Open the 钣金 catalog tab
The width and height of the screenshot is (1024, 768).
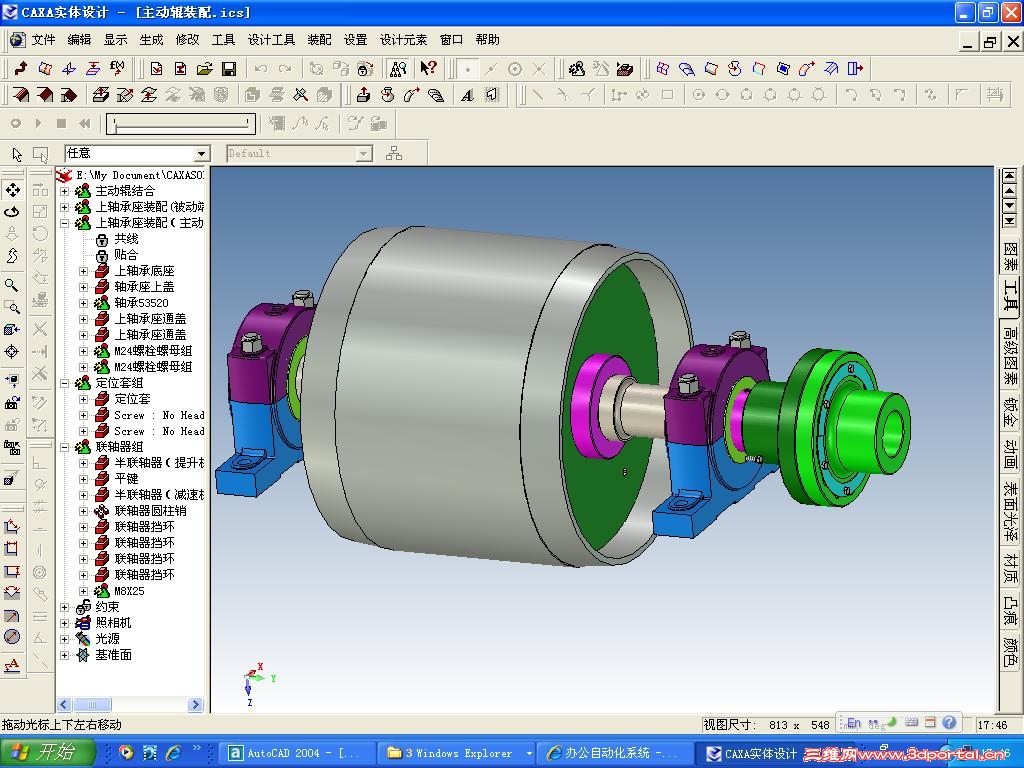(1010, 412)
